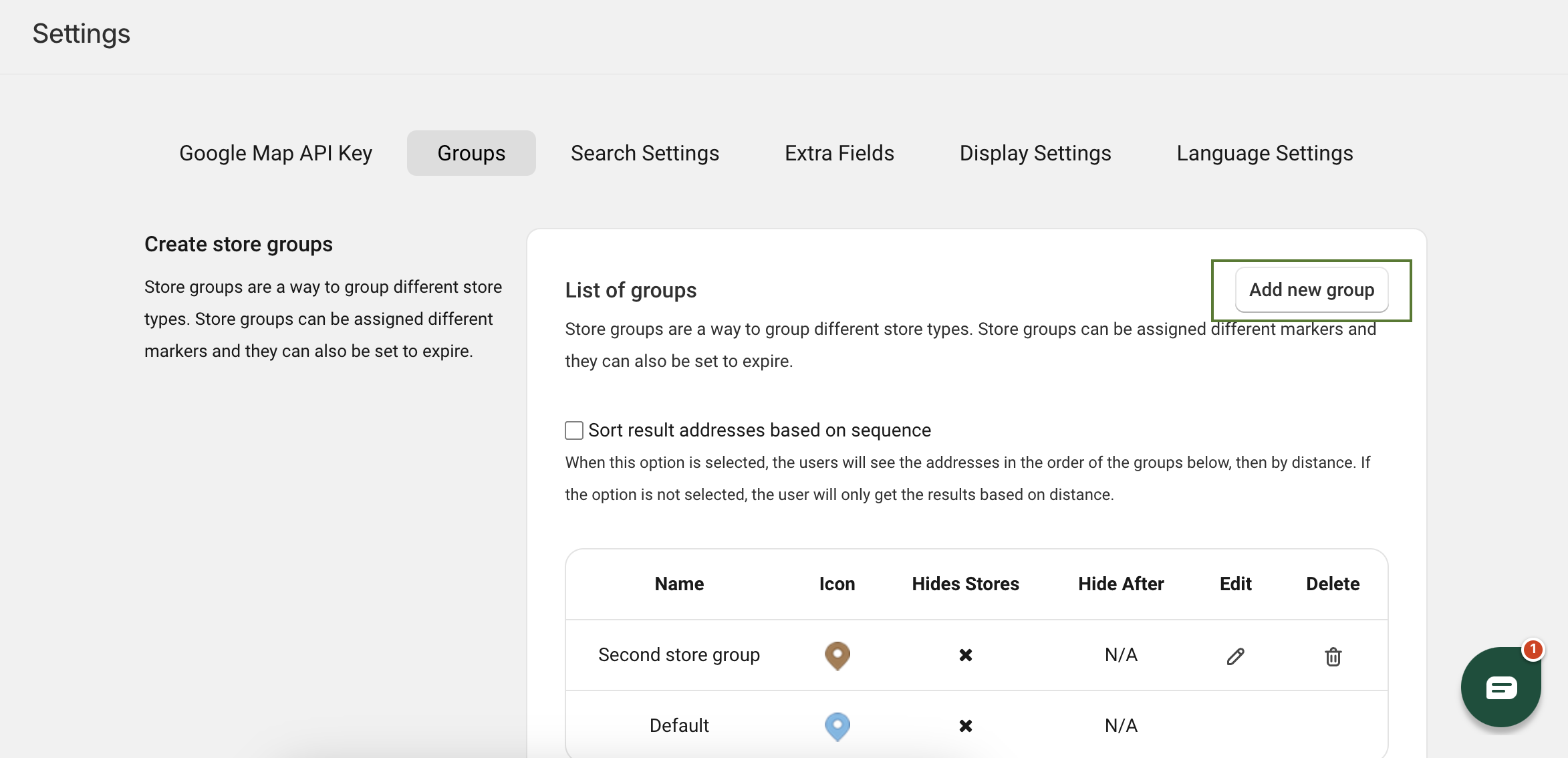Open Language Settings tab
The height and width of the screenshot is (758, 1568).
coord(1265,153)
